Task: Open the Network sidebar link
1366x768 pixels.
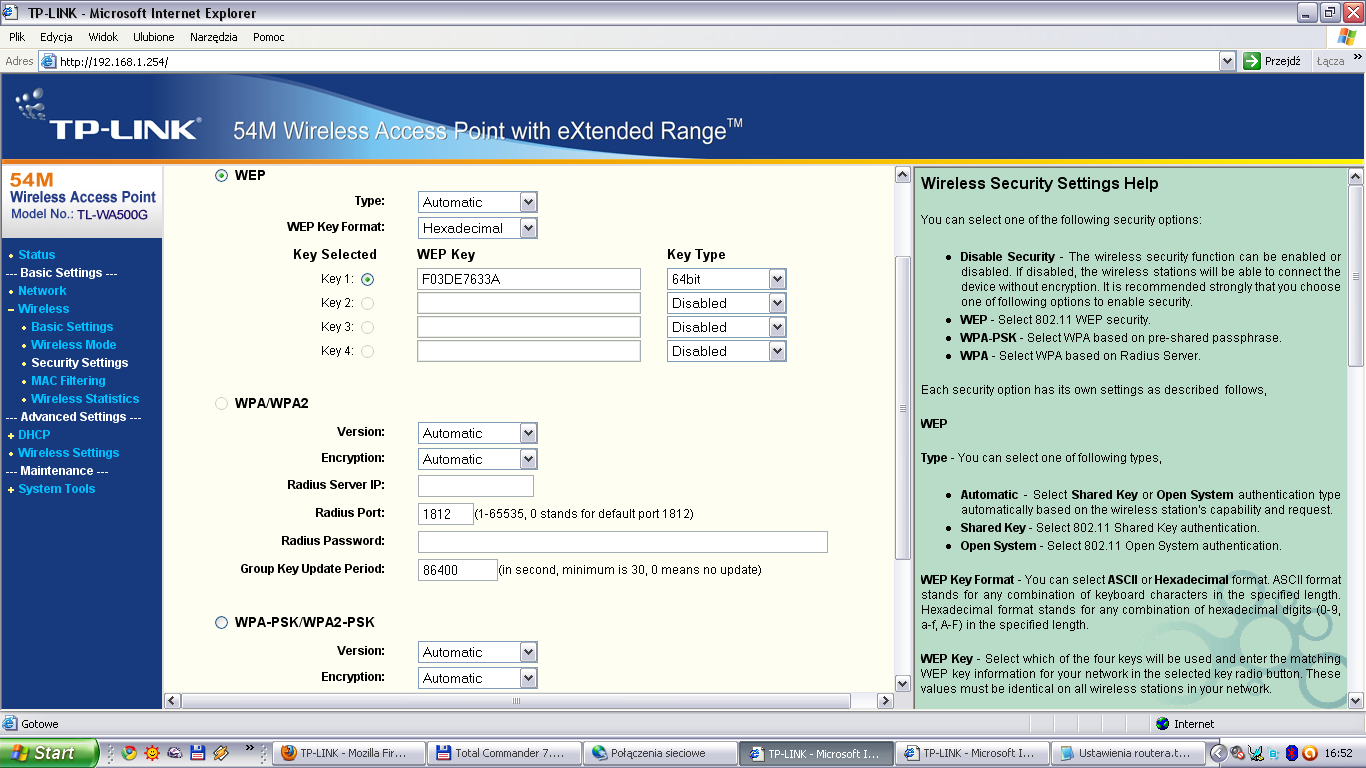Action: 42,291
